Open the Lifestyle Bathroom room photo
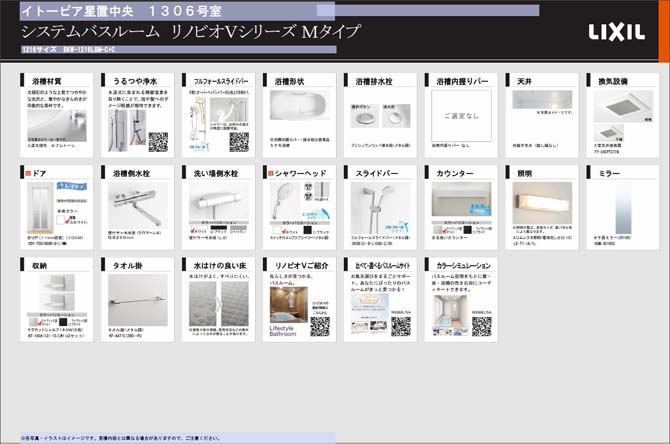The image size is (670, 444). 288,305
